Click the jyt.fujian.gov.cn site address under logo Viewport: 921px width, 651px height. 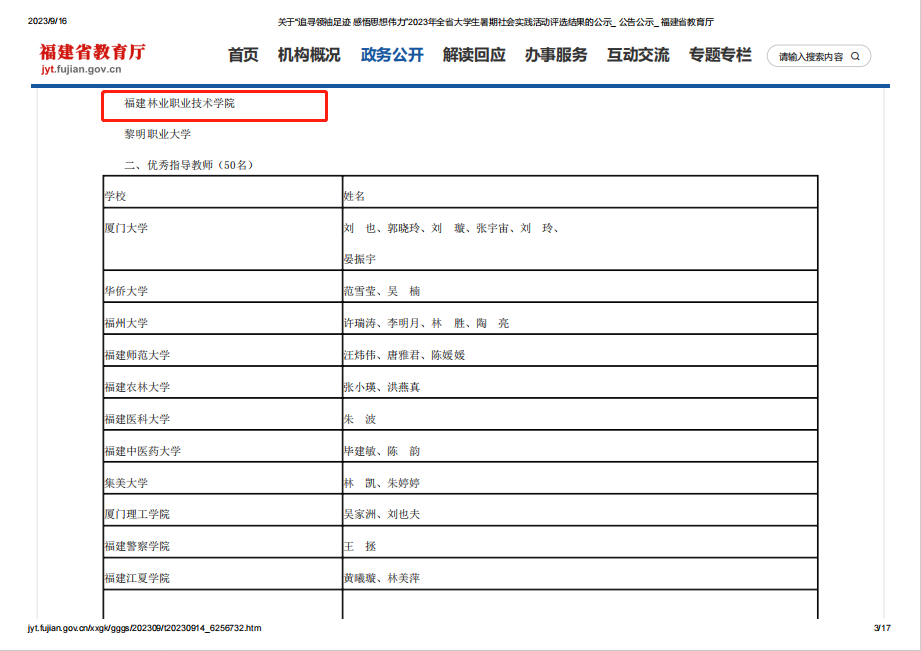coord(81,69)
